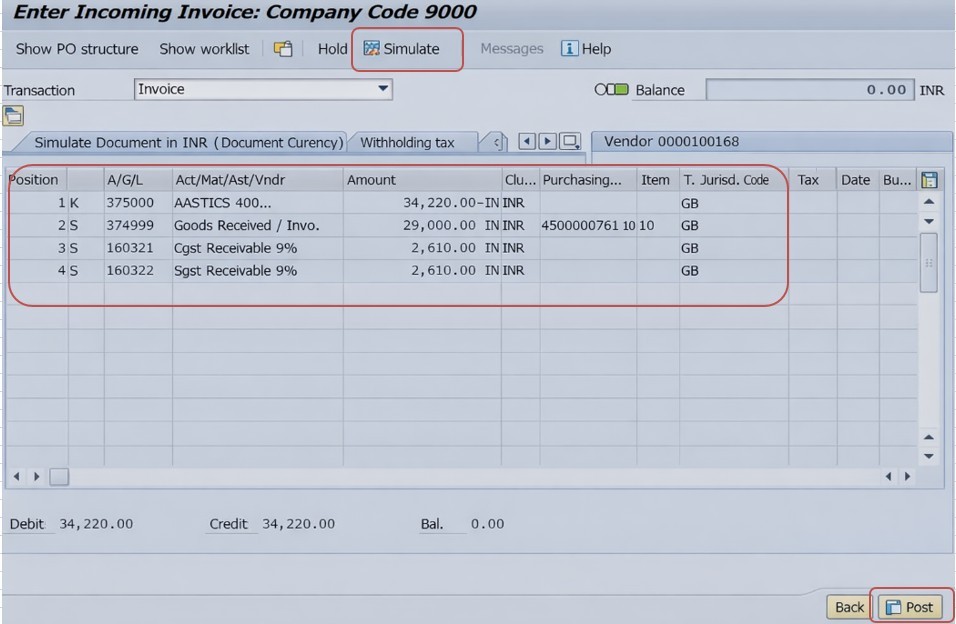
Task: Click the Back button
Action: point(849,607)
